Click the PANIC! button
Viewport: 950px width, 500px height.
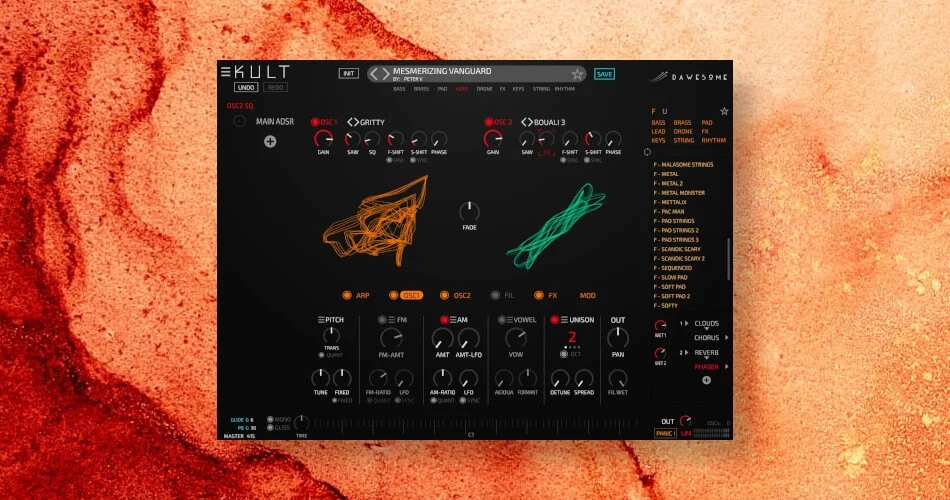point(665,433)
